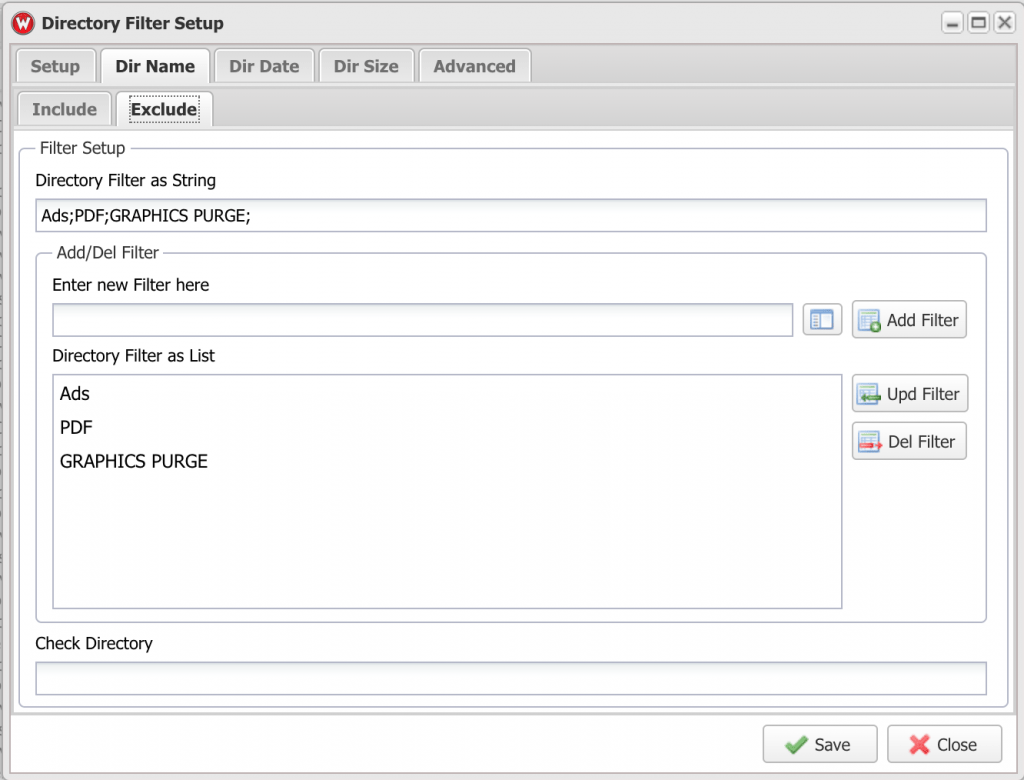Switch to the Include sub-tab

(63, 109)
